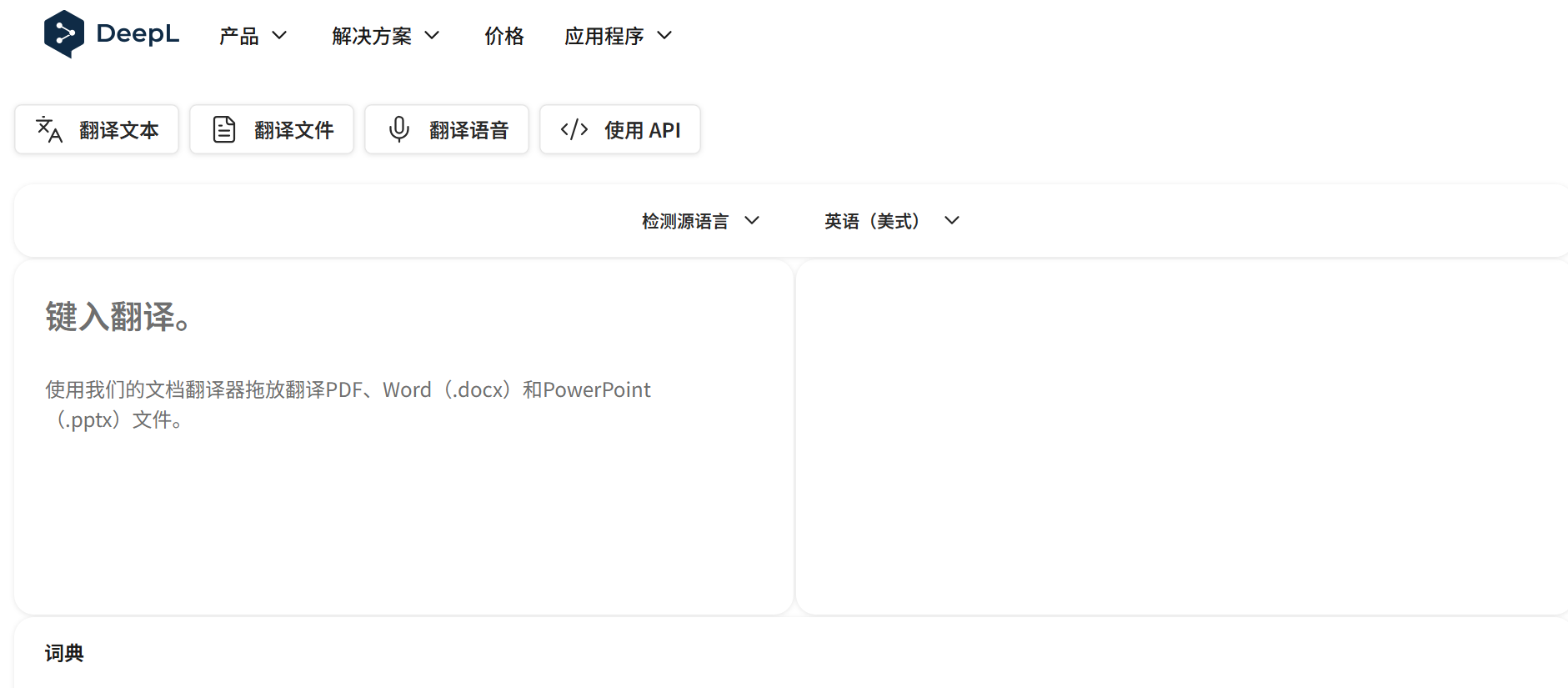
Task: Click the chevron next to 产品
Action: (x=279, y=35)
